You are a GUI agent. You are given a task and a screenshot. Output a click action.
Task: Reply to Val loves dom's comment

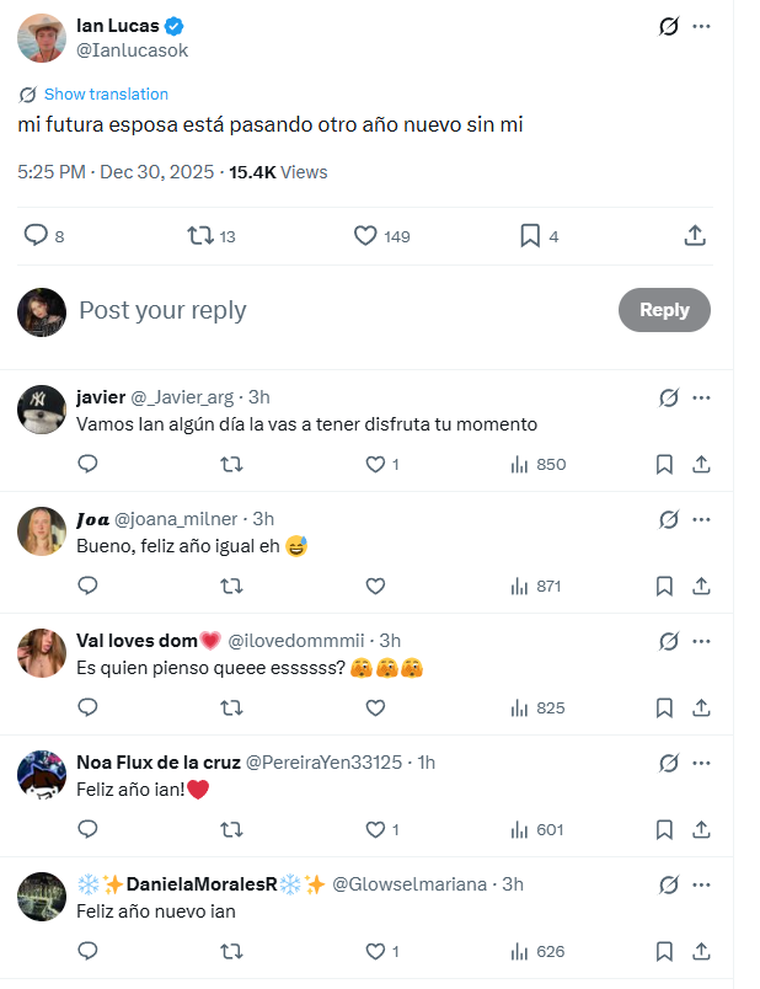pos(88,708)
